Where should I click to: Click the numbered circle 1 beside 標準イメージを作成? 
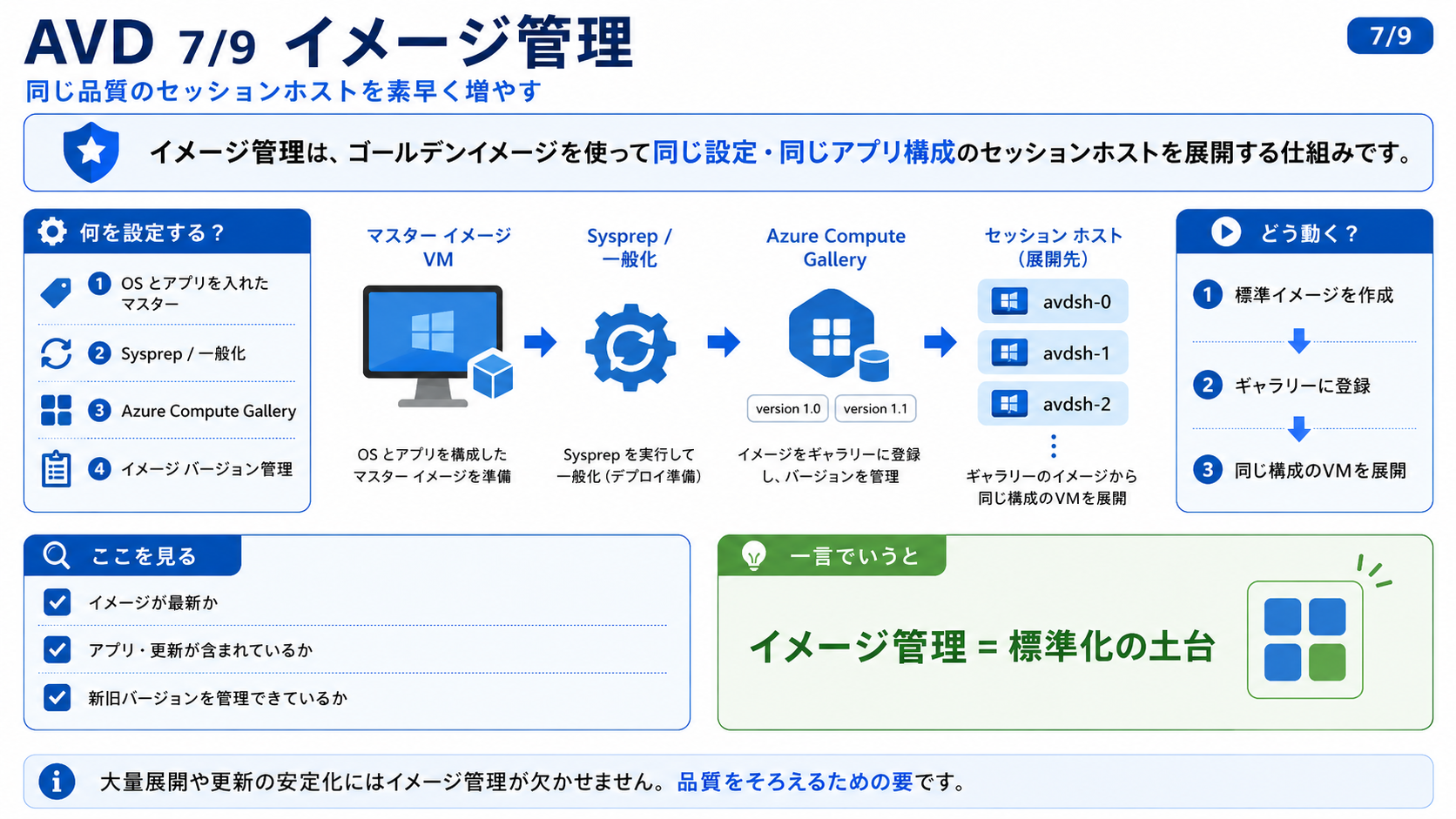(1207, 295)
